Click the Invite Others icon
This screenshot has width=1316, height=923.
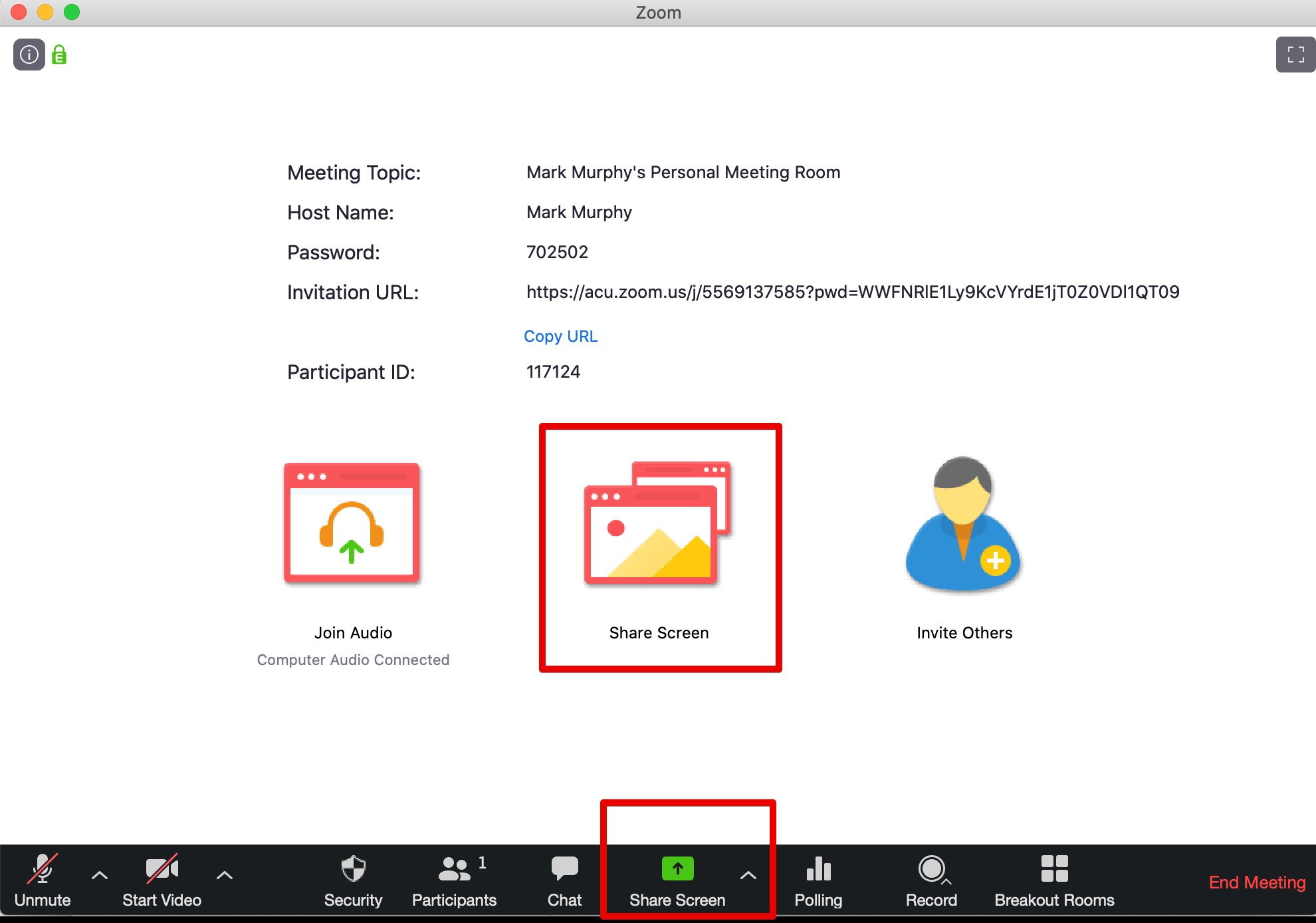pos(963,524)
